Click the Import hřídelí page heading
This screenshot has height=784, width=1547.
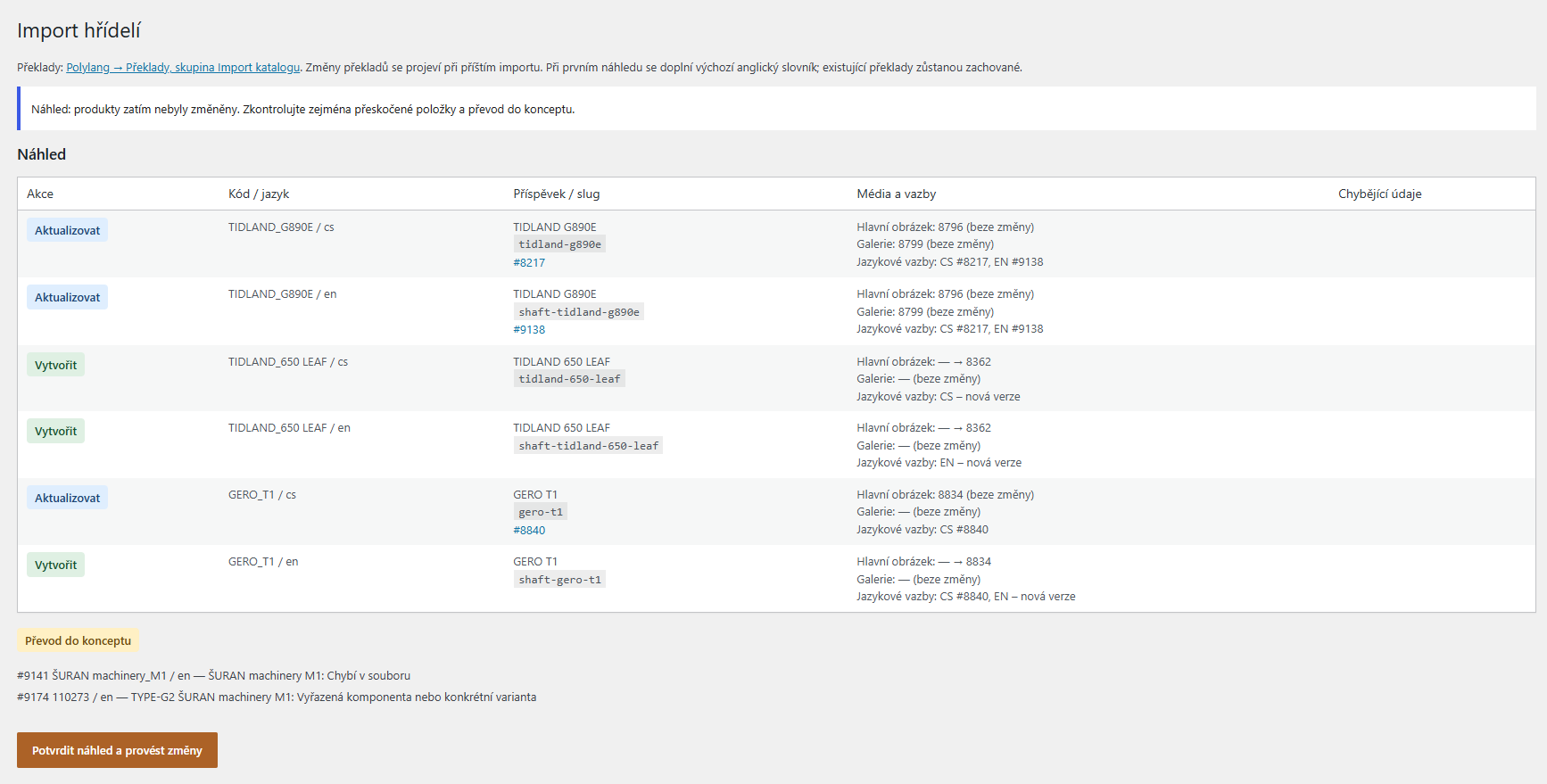pos(79,30)
